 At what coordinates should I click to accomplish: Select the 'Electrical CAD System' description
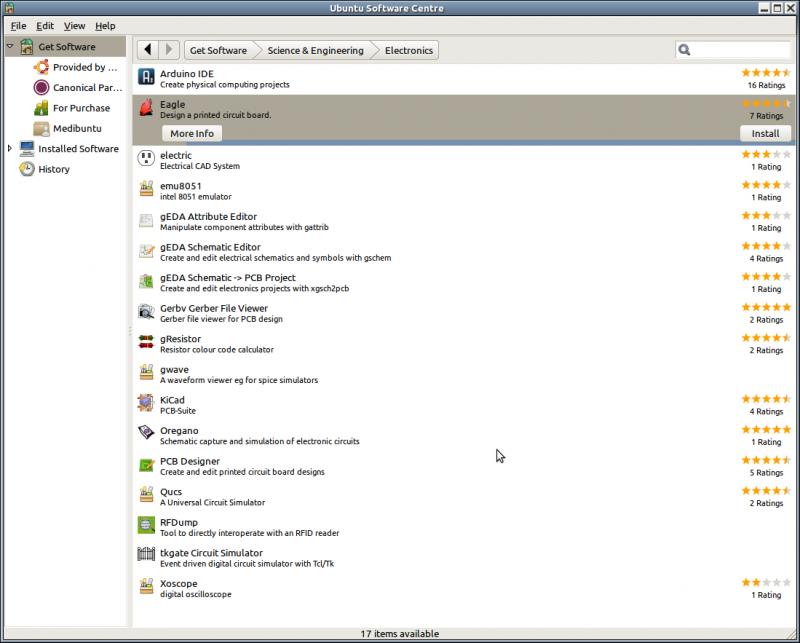(199, 166)
